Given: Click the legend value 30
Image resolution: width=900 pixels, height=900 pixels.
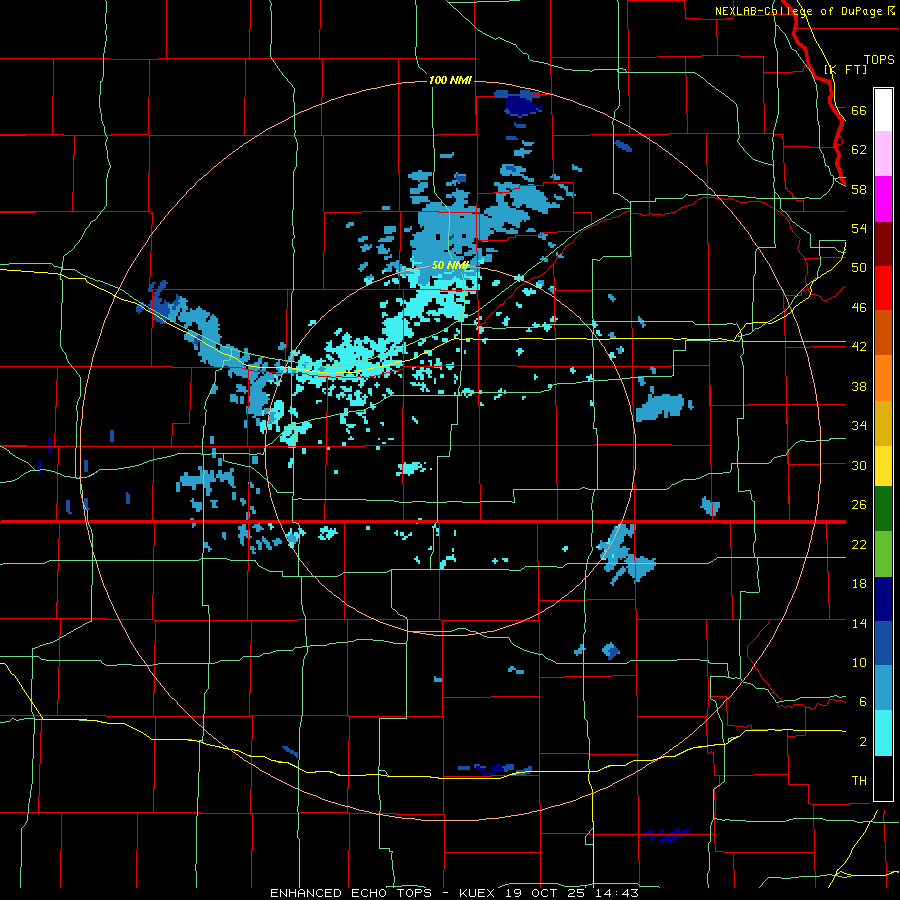Looking at the screenshot, I should point(859,465).
